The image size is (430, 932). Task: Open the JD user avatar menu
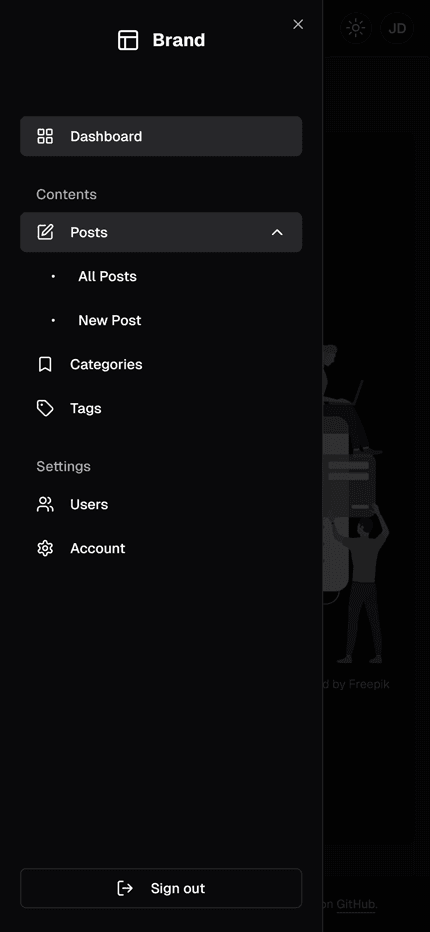(397, 28)
